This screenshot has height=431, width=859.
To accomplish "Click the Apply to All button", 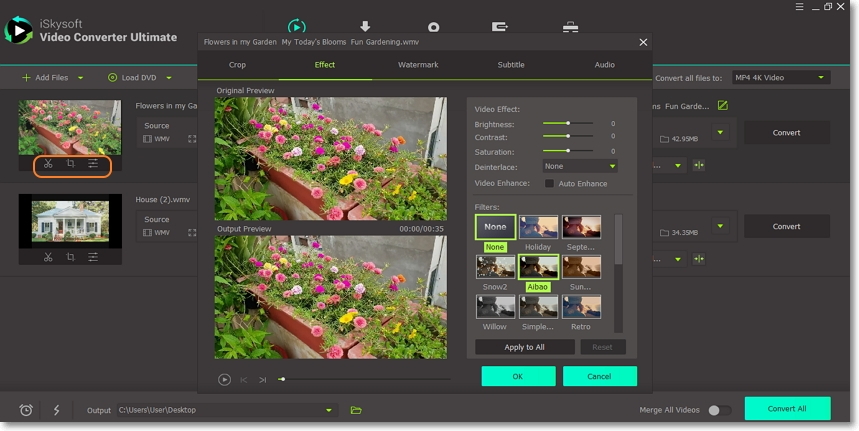I will (524, 347).
